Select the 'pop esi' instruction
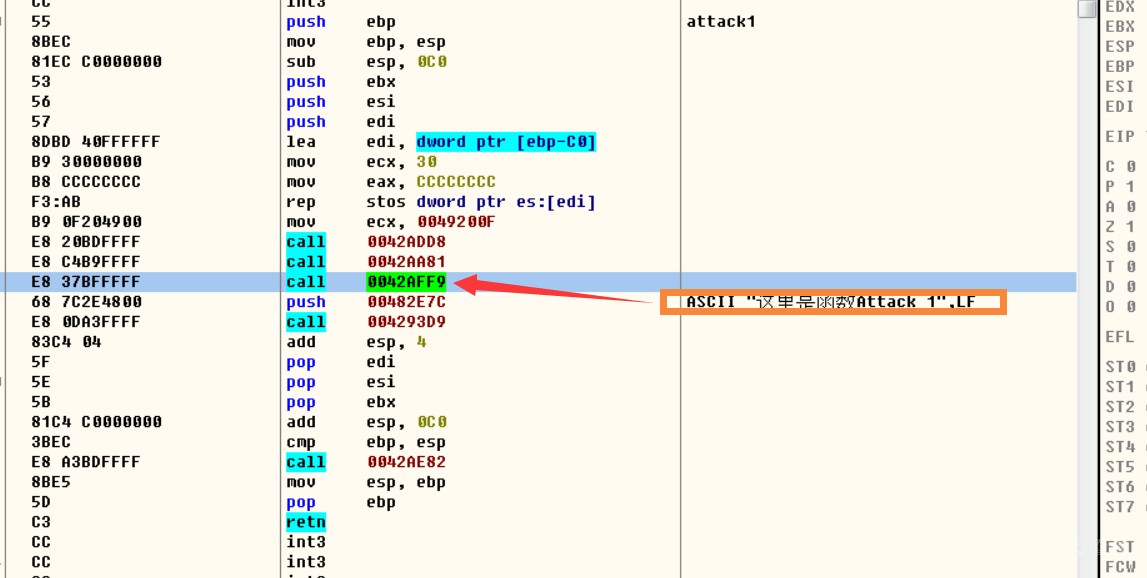Image resolution: width=1147 pixels, height=578 pixels. pyautogui.click(x=341, y=382)
